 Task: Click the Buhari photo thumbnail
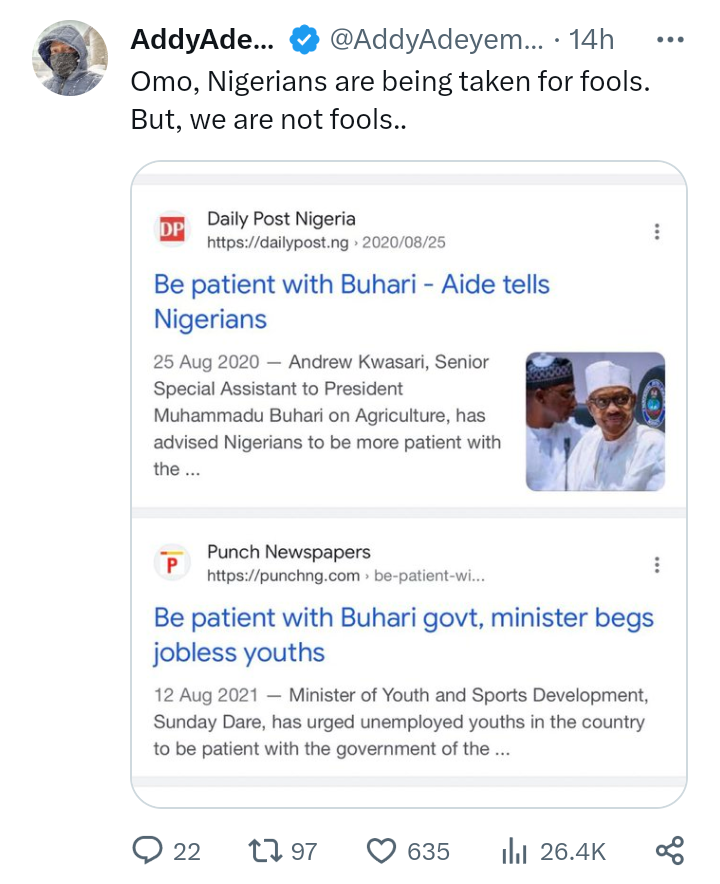click(x=595, y=421)
